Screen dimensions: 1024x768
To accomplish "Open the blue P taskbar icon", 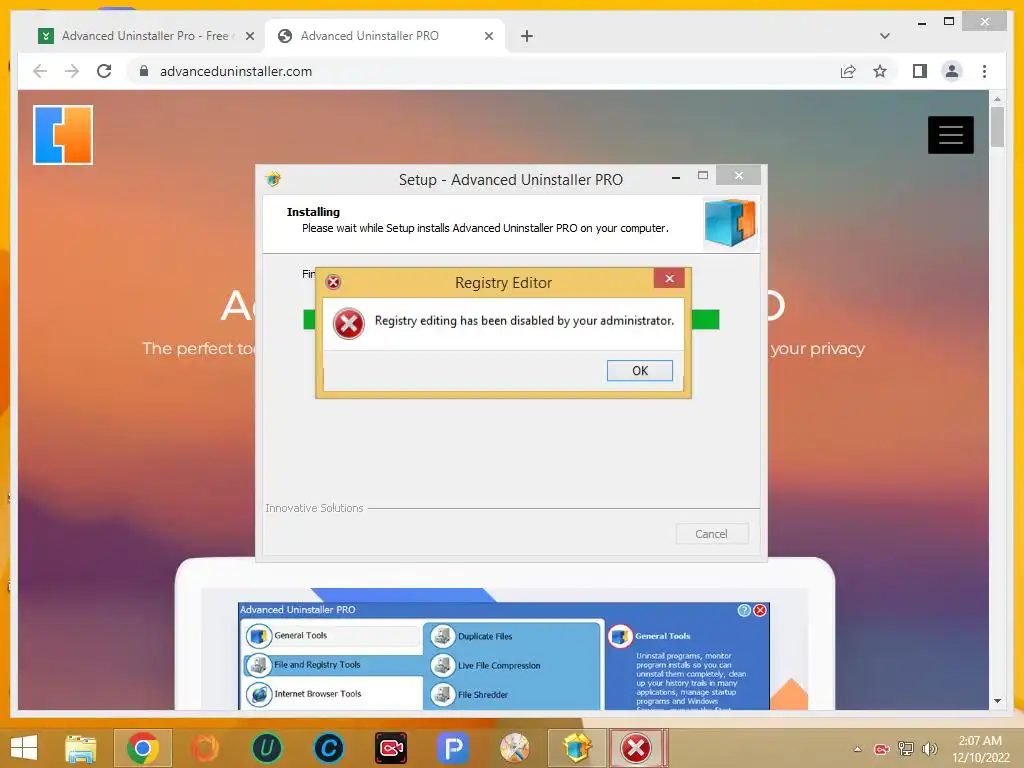I will coord(453,748).
